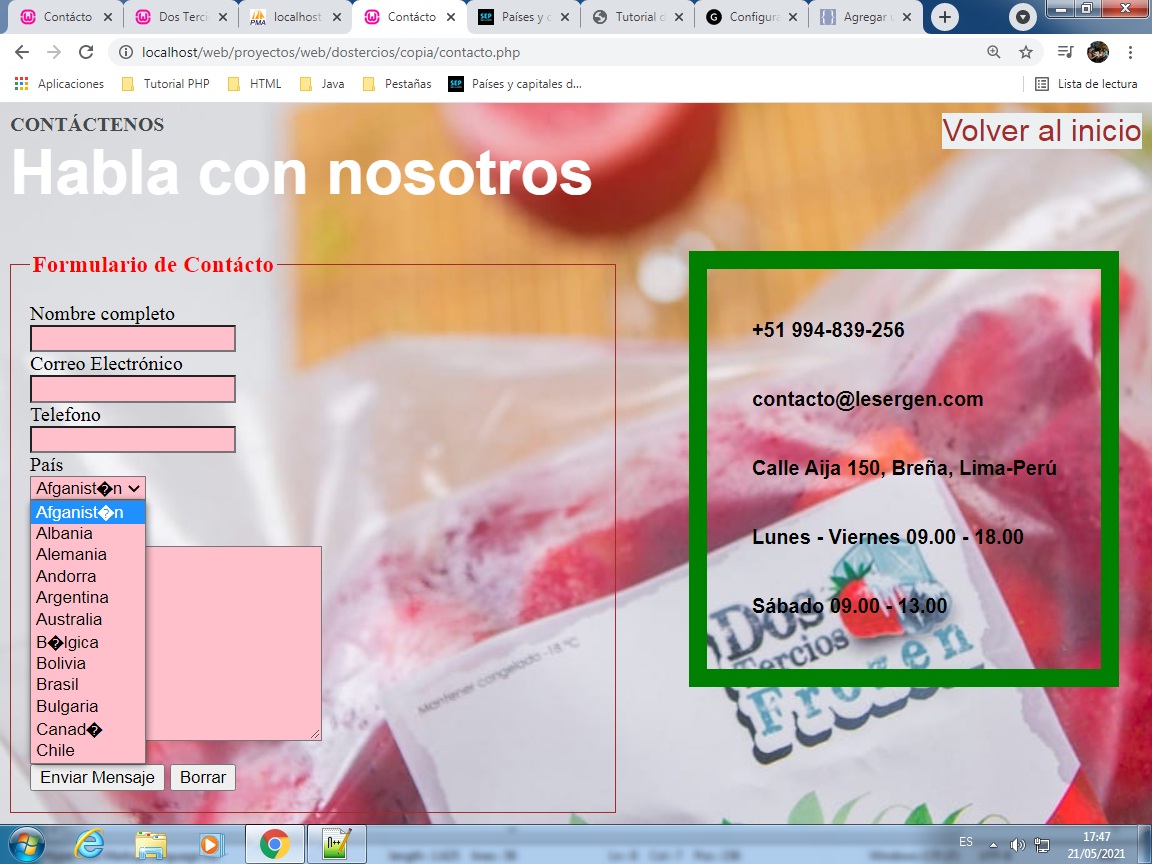Image resolution: width=1152 pixels, height=864 pixels.
Task: Reload the current page
Action: pos(86,52)
